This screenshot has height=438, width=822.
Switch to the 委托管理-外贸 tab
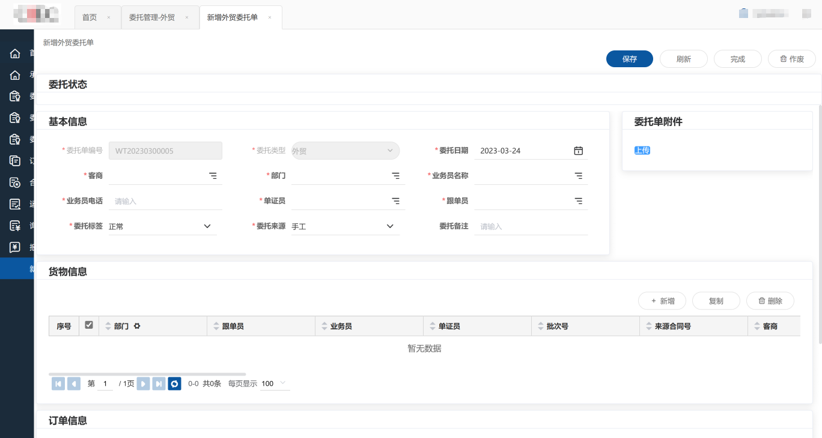[152, 17]
